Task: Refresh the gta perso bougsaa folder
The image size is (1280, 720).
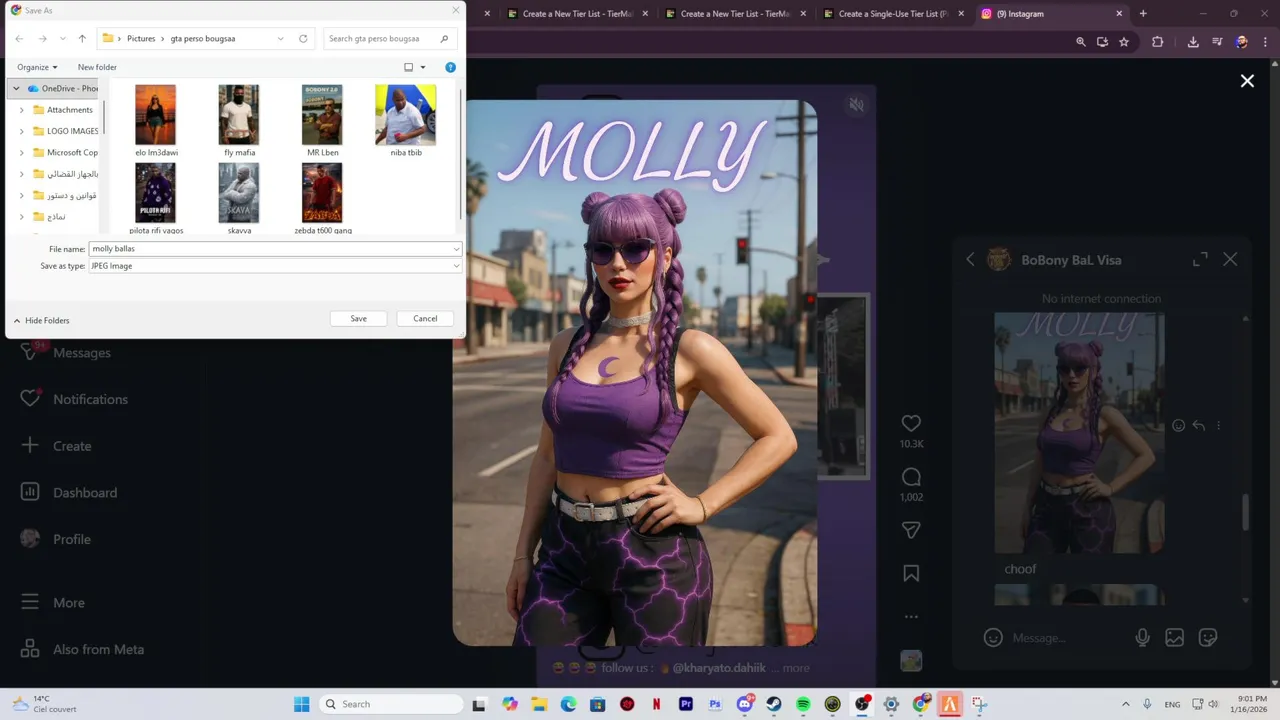Action: click(303, 39)
